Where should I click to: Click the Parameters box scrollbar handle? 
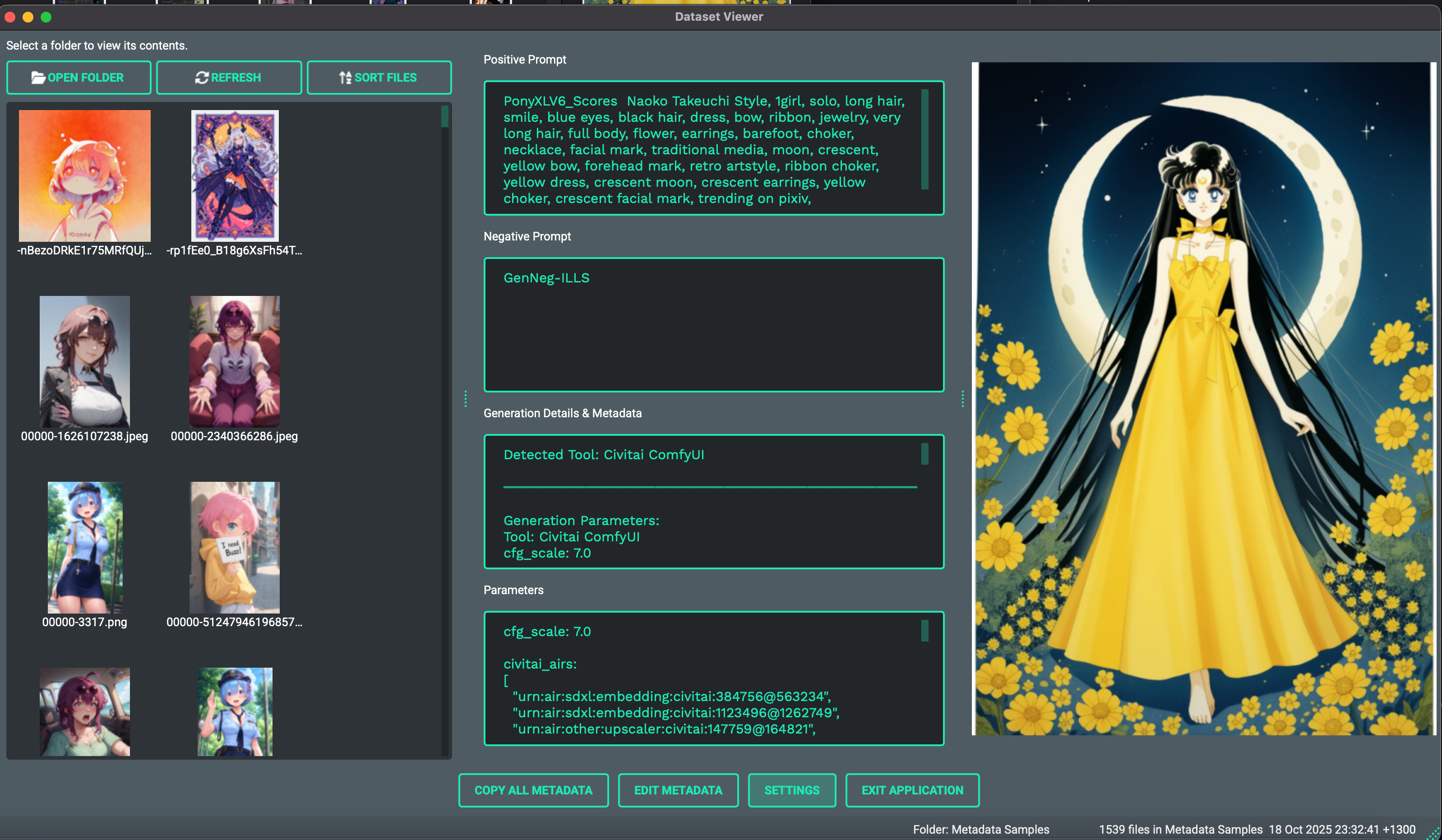924,631
